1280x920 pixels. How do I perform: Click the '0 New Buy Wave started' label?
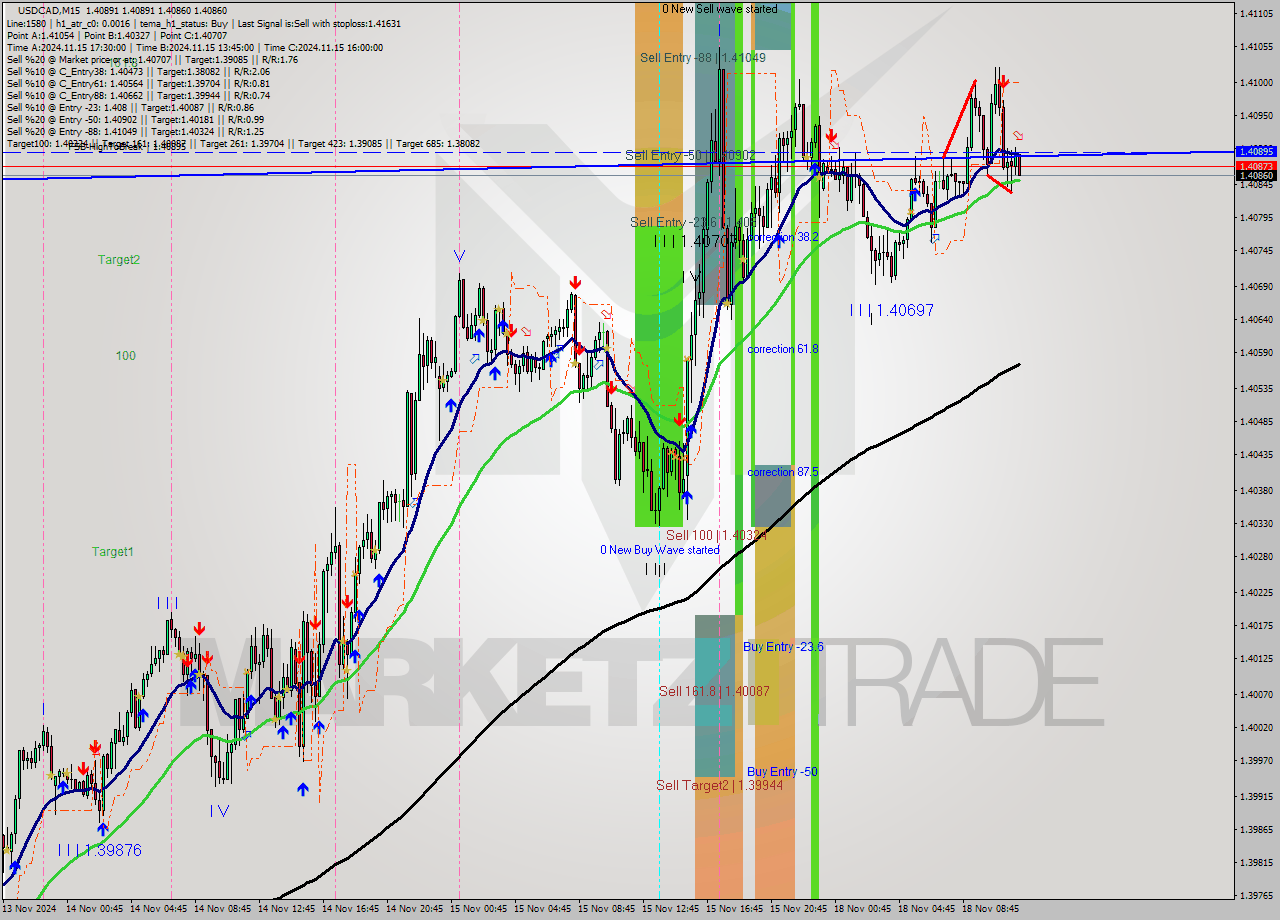[x=659, y=550]
